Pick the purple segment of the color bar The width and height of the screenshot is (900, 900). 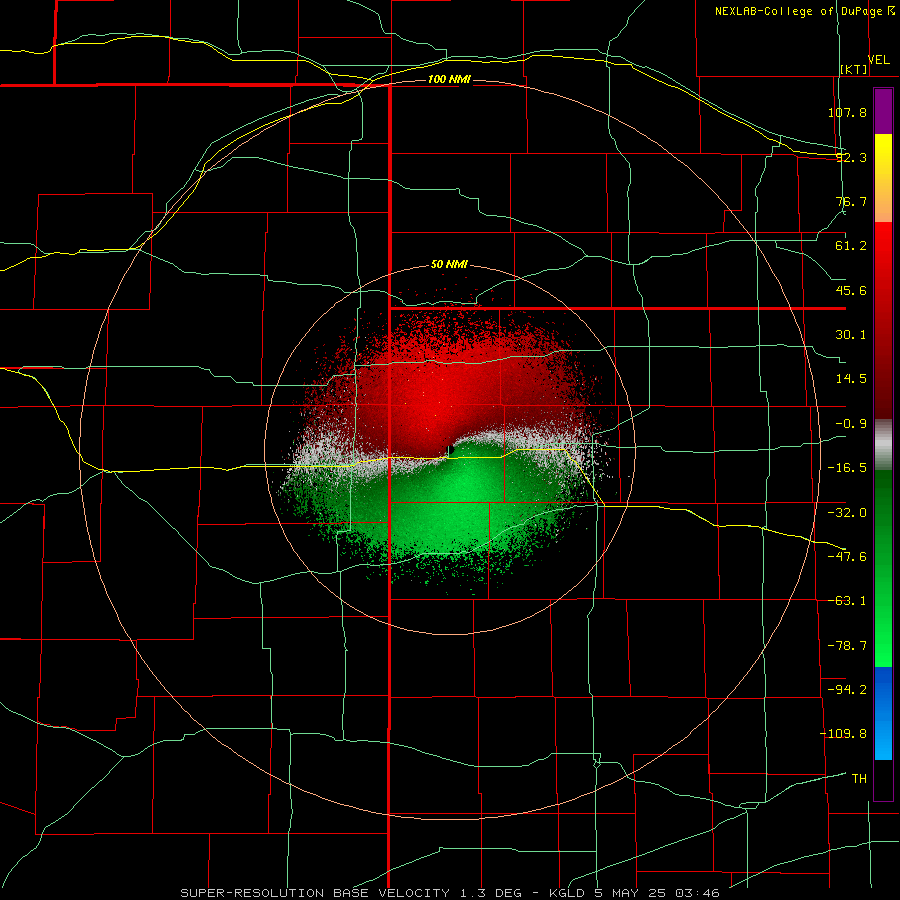(883, 111)
